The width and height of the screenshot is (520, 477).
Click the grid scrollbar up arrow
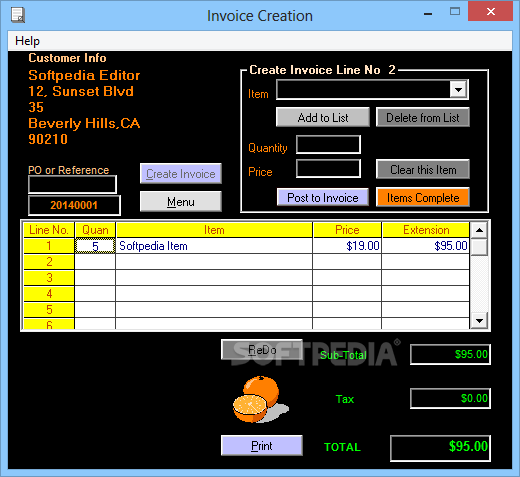pos(479,230)
